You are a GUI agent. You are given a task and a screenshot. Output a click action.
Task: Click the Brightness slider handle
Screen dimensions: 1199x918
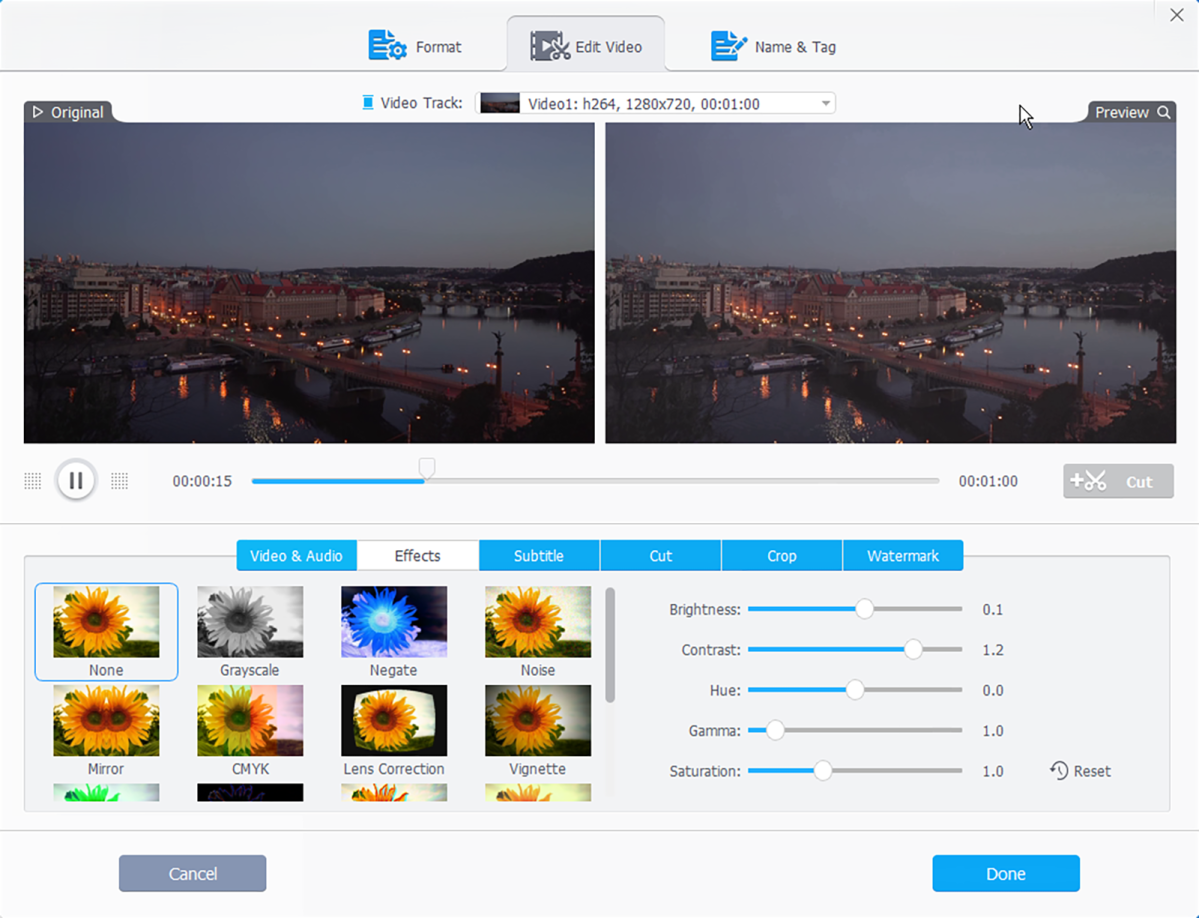point(864,610)
